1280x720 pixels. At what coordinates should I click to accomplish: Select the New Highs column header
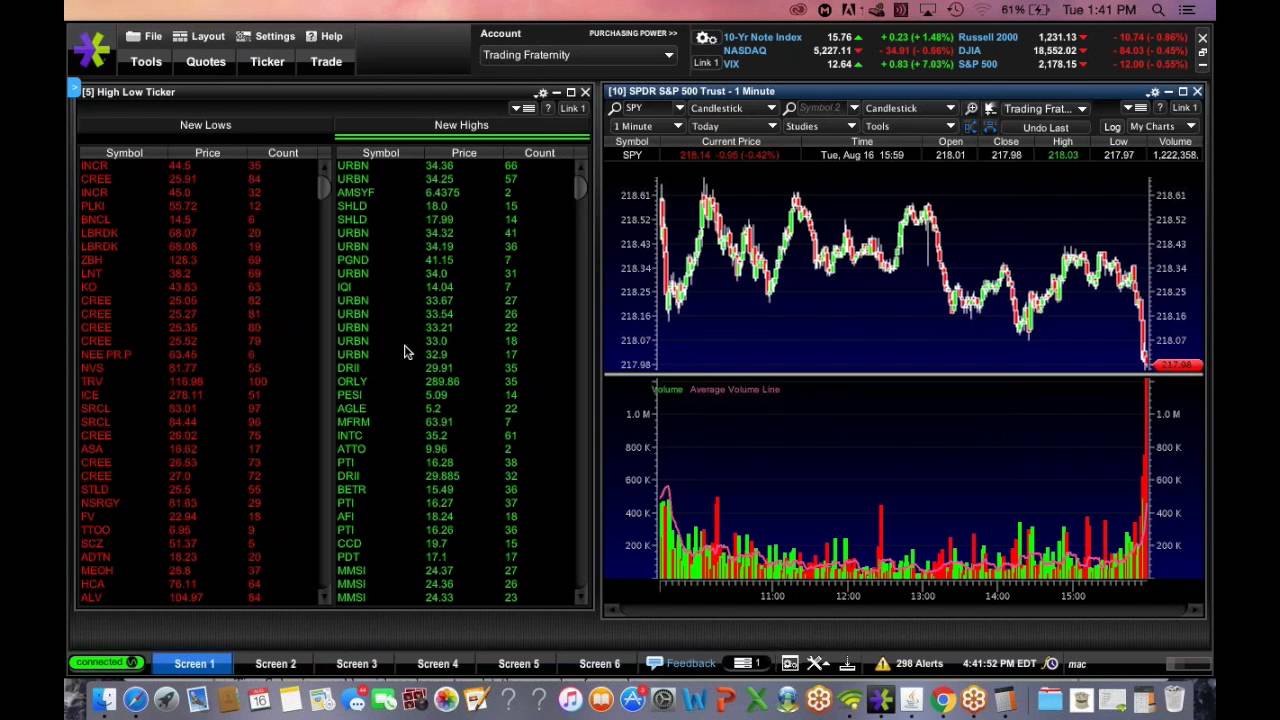point(461,125)
